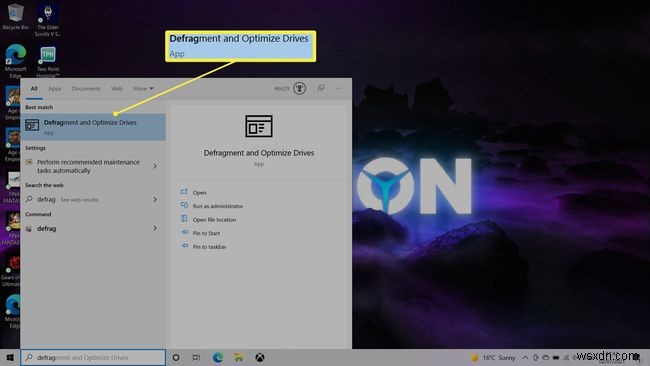The height and width of the screenshot is (366, 650).
Task: Choose Pin to Start
Action: [x=206, y=233]
